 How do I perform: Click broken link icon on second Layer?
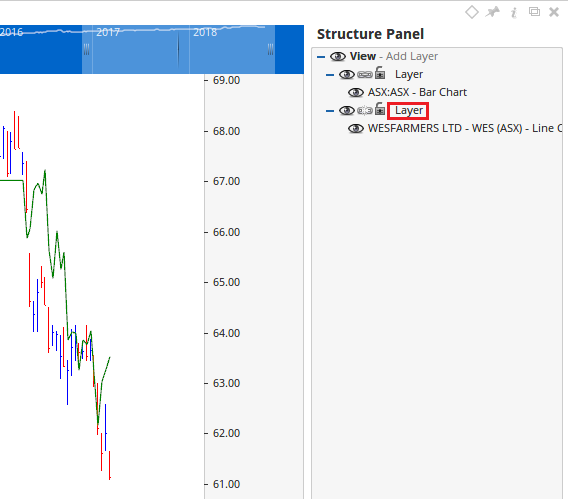click(365, 110)
